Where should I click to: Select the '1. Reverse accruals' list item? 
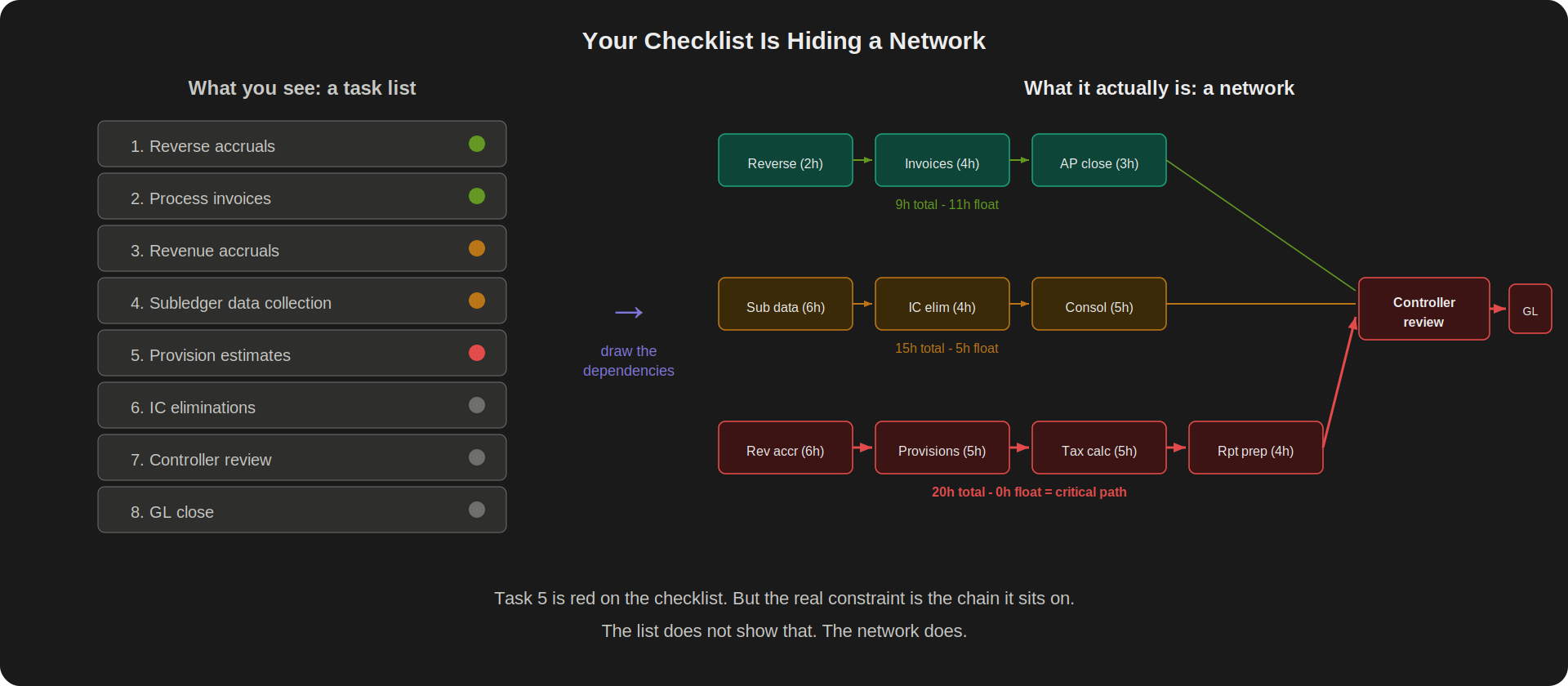(302, 144)
